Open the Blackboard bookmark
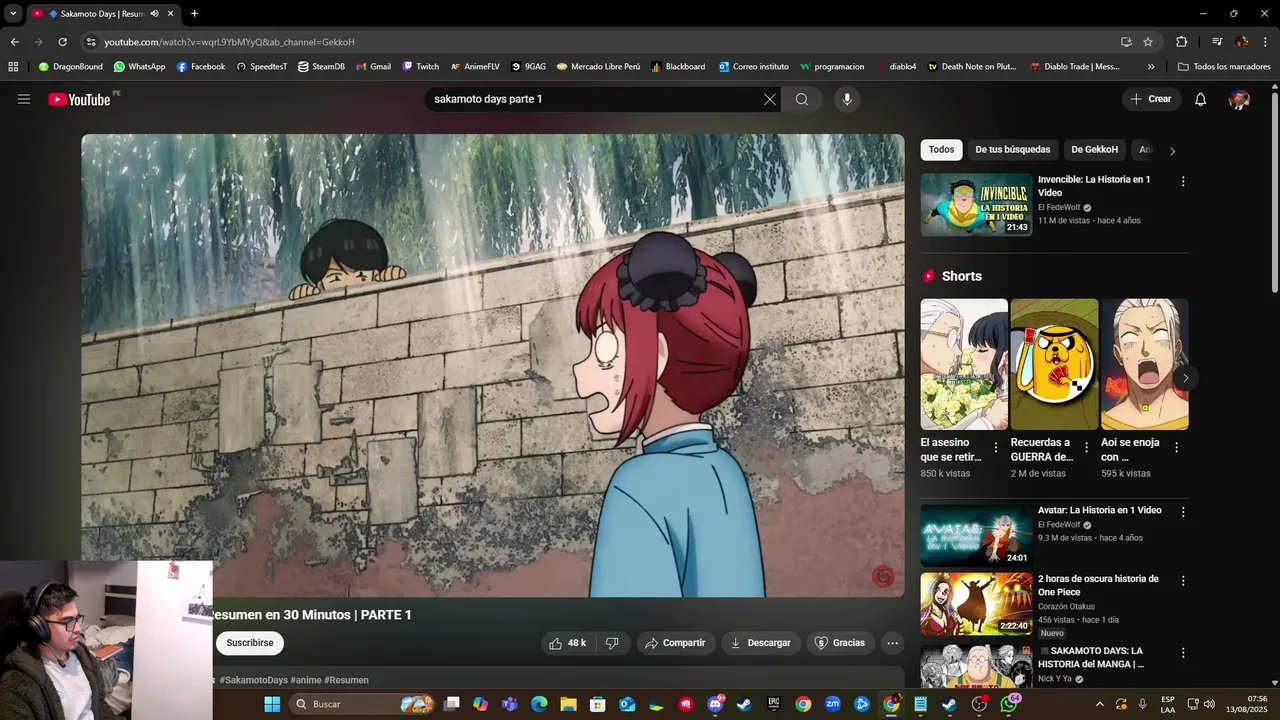 678,67
